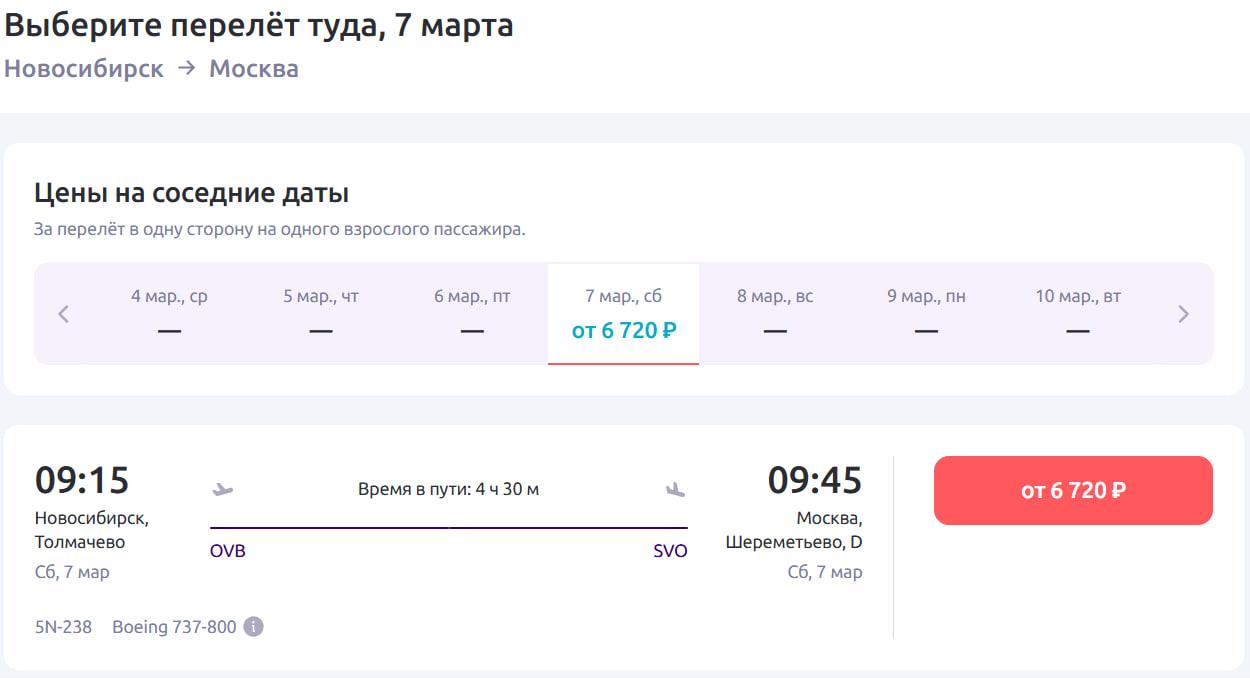Click the 09:15 departure time

82,481
